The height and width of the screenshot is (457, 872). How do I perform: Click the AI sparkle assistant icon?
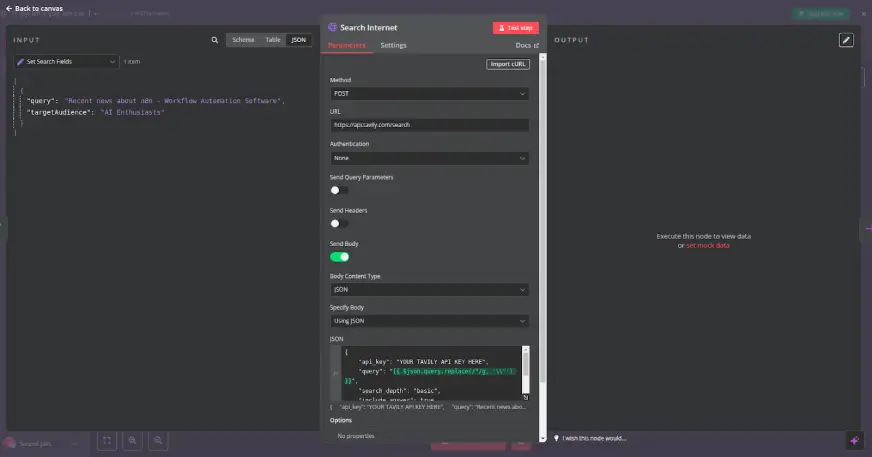(854, 440)
